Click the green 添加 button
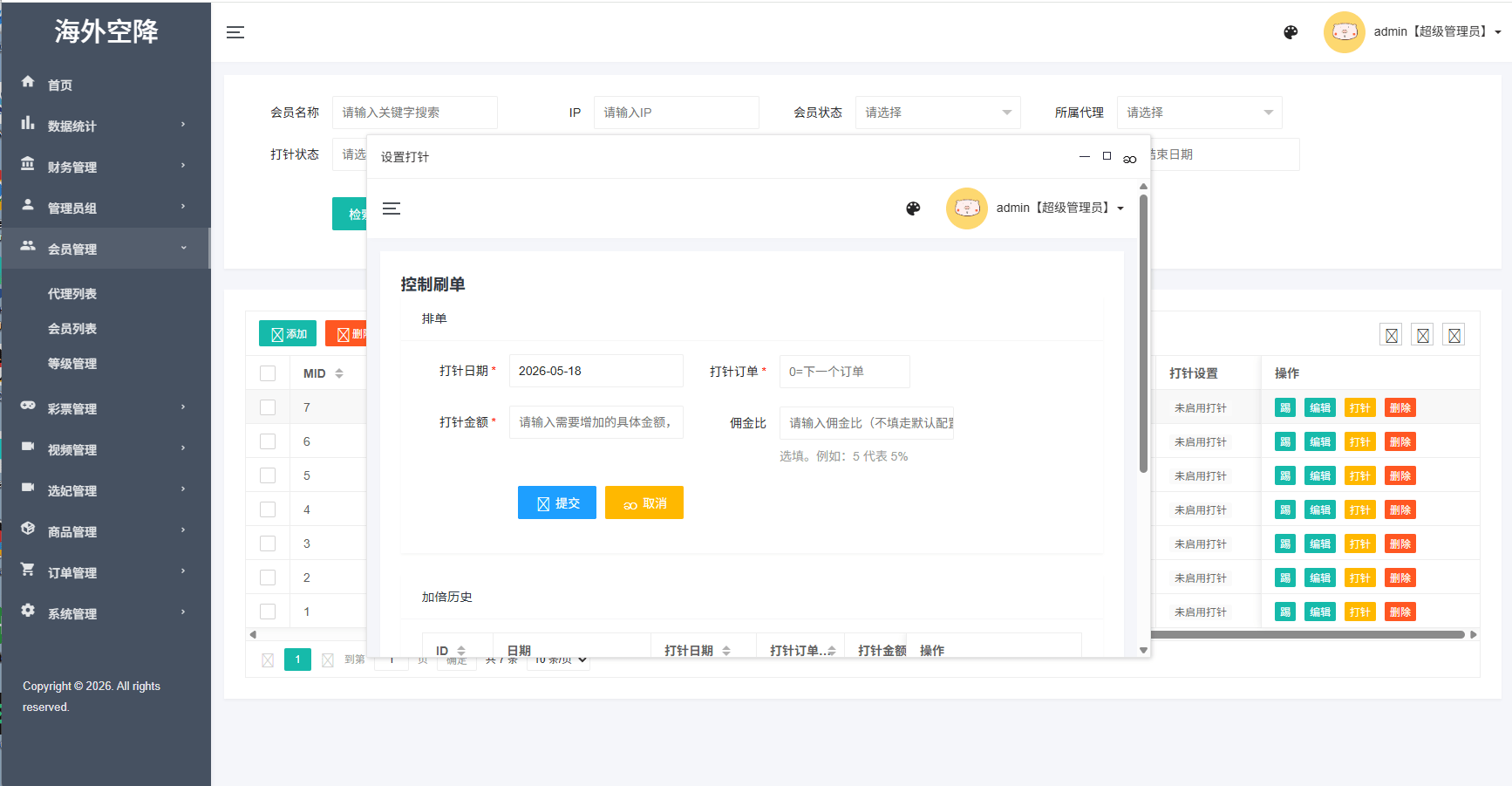 288,333
